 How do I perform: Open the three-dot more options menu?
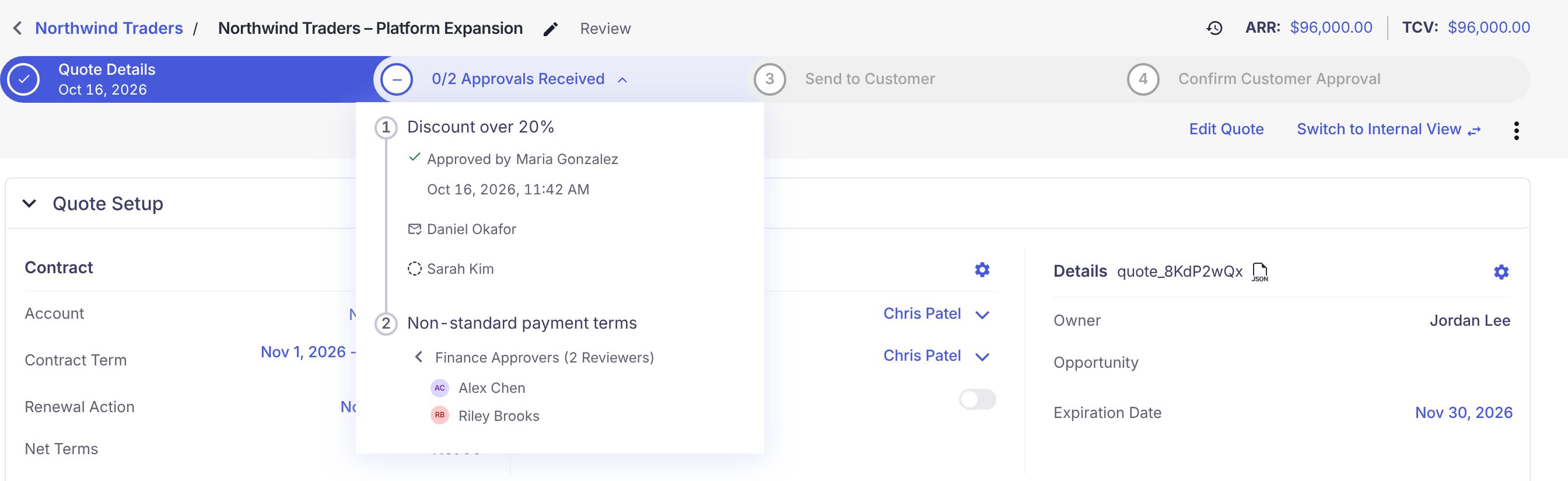(1515, 130)
